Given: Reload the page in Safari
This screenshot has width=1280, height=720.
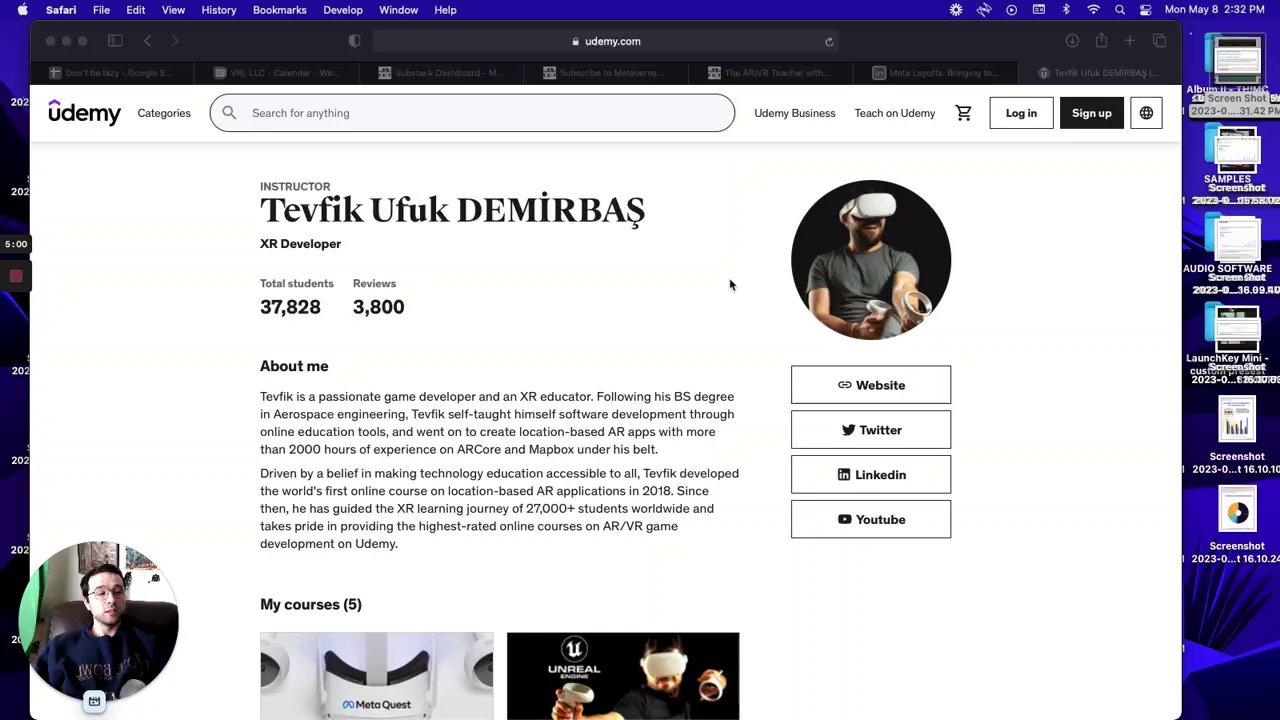Looking at the screenshot, I should 829,41.
